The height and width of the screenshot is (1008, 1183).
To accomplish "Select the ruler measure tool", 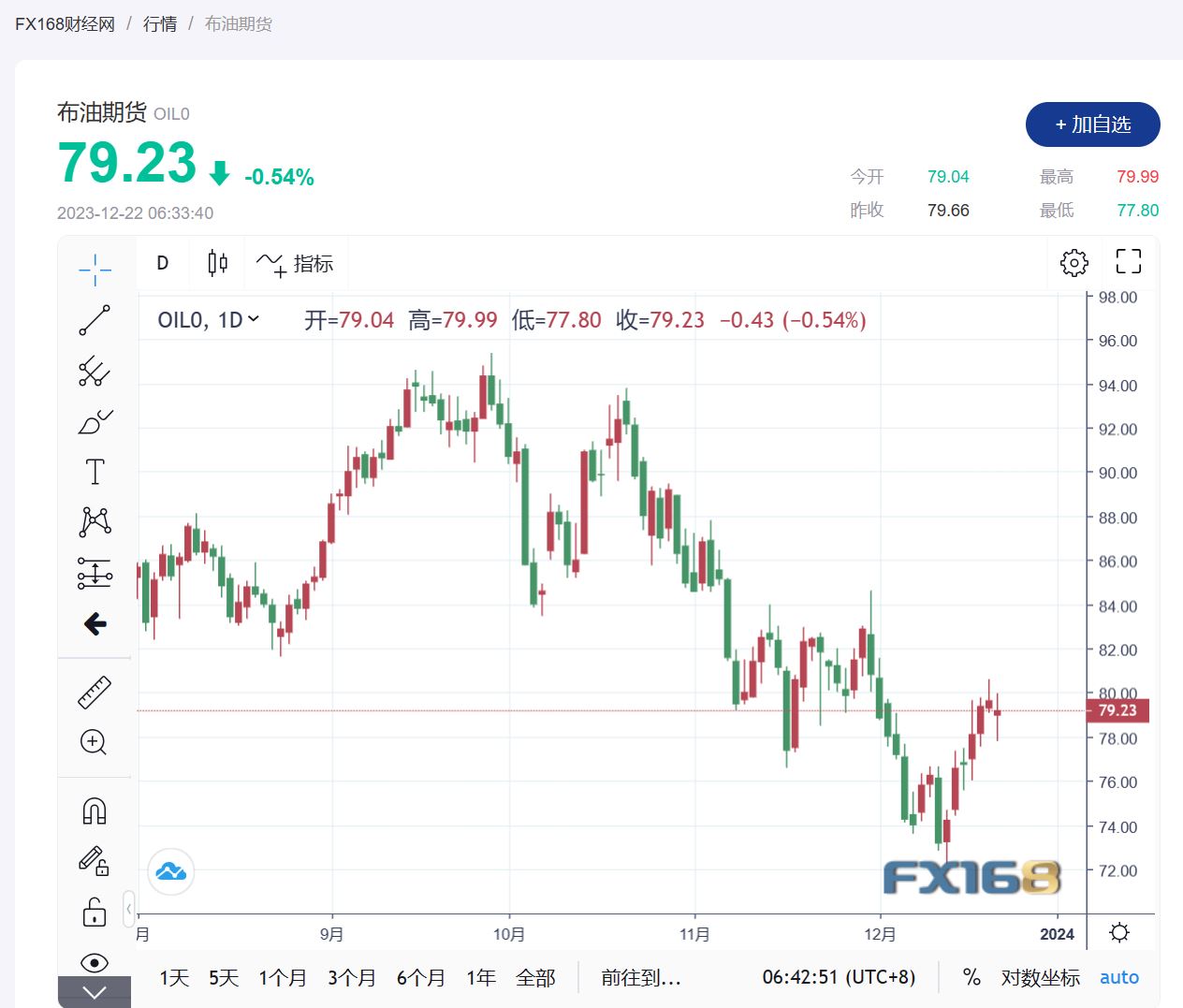I will [x=95, y=693].
